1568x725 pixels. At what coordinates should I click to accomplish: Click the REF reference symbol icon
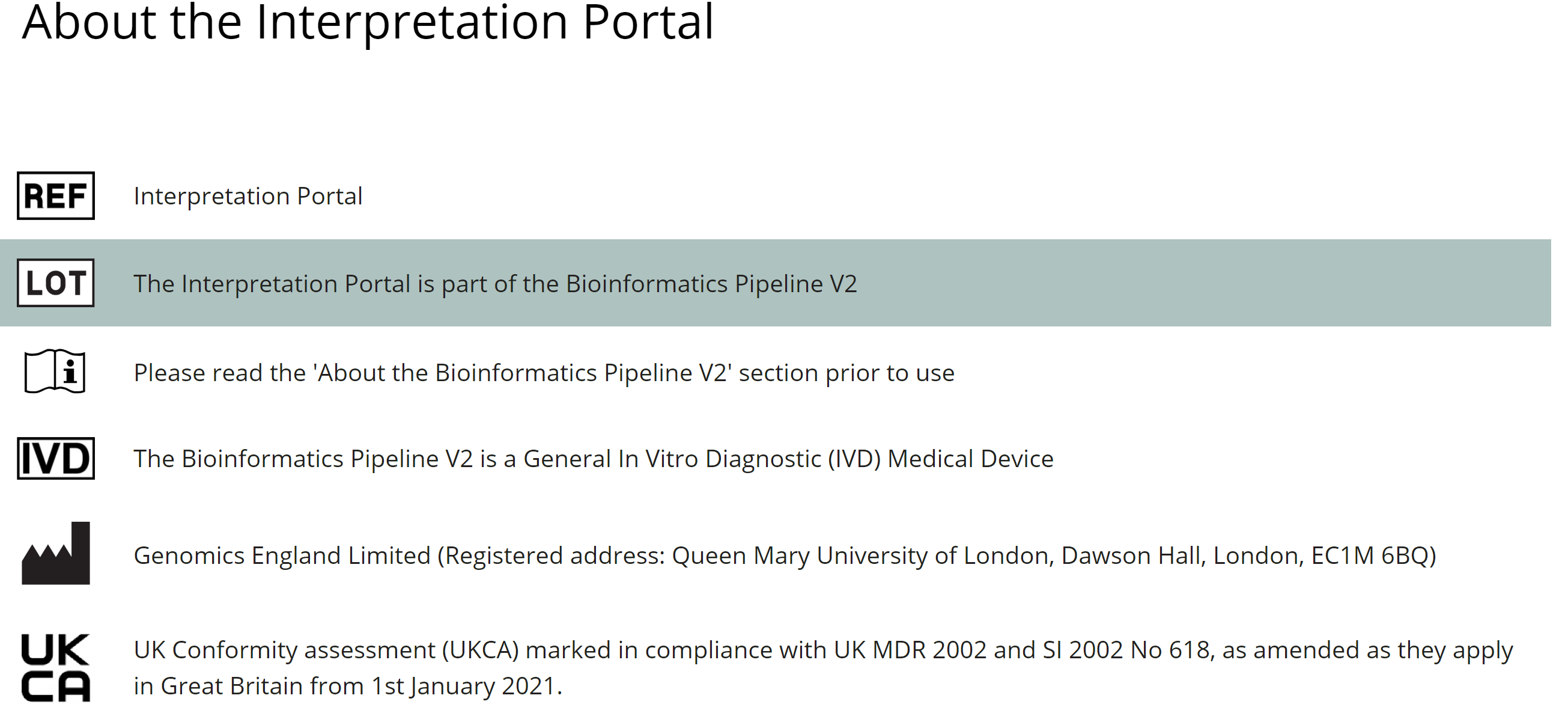pos(56,195)
